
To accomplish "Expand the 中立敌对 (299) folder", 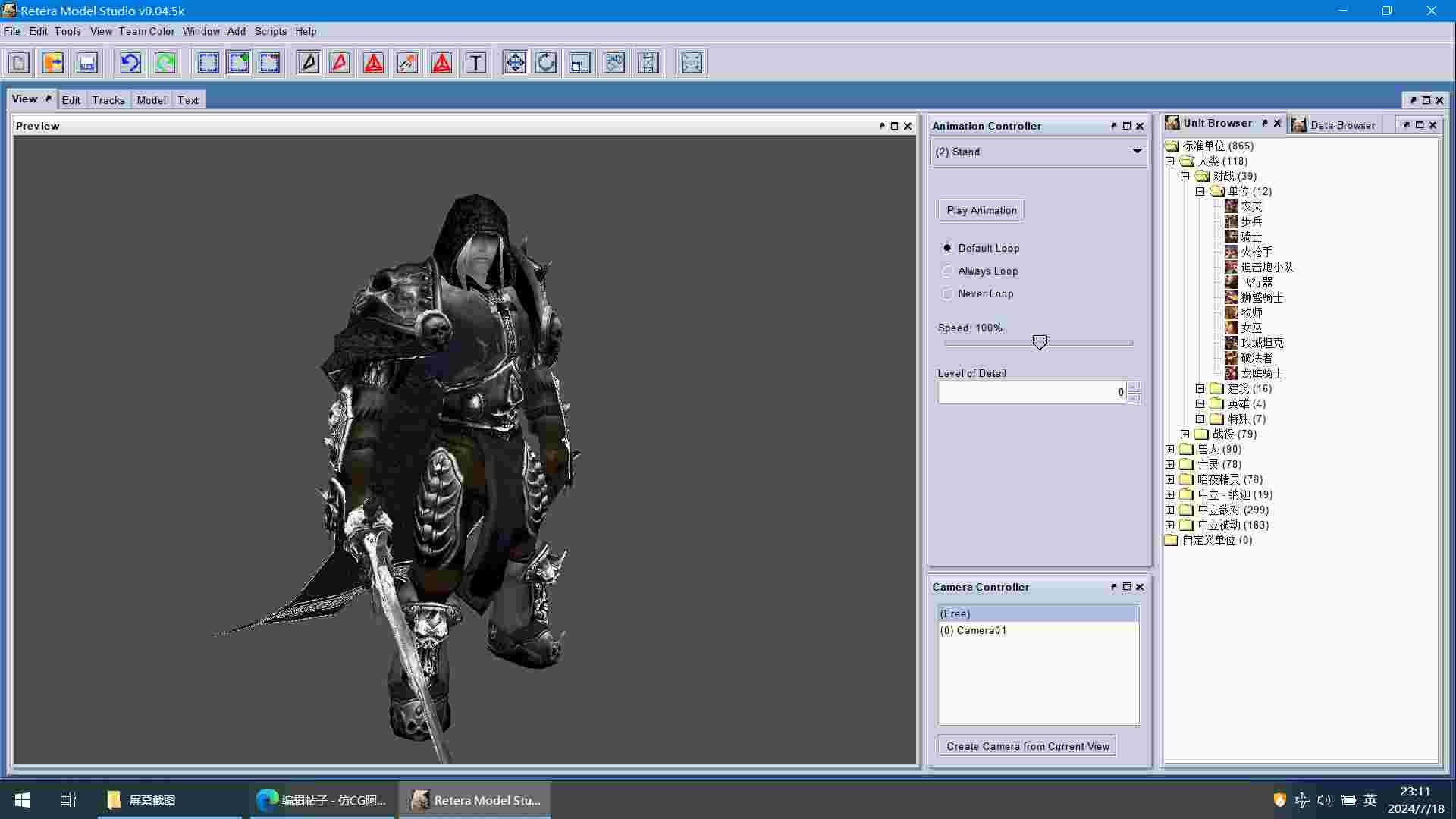I will pyautogui.click(x=1170, y=510).
